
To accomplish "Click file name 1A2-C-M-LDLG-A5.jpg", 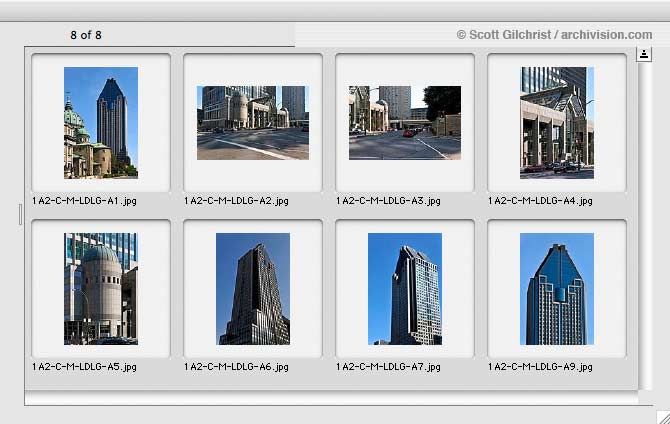I will pyautogui.click(x=85, y=367).
